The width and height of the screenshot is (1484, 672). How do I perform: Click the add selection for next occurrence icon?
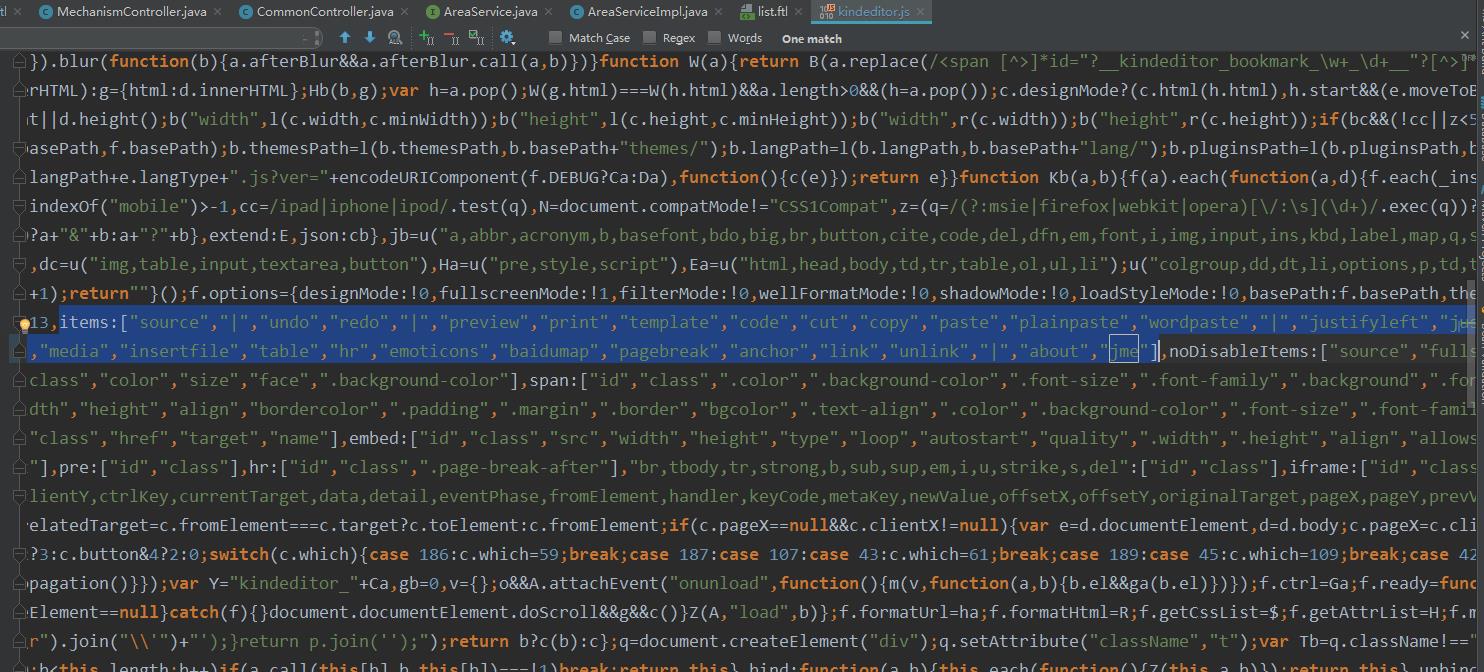(x=424, y=37)
